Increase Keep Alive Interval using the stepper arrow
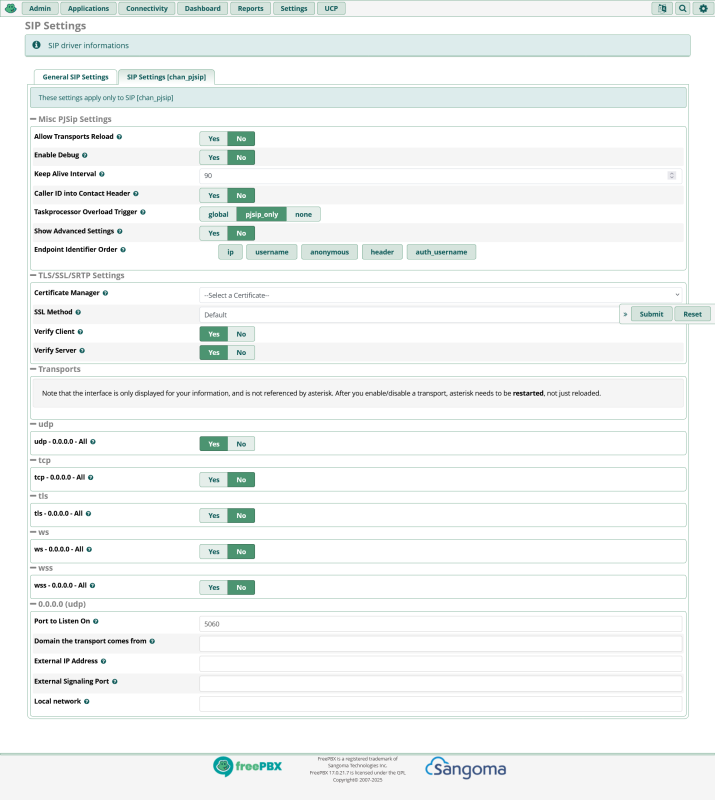Image resolution: width=715 pixels, height=800 pixels. [671, 172]
